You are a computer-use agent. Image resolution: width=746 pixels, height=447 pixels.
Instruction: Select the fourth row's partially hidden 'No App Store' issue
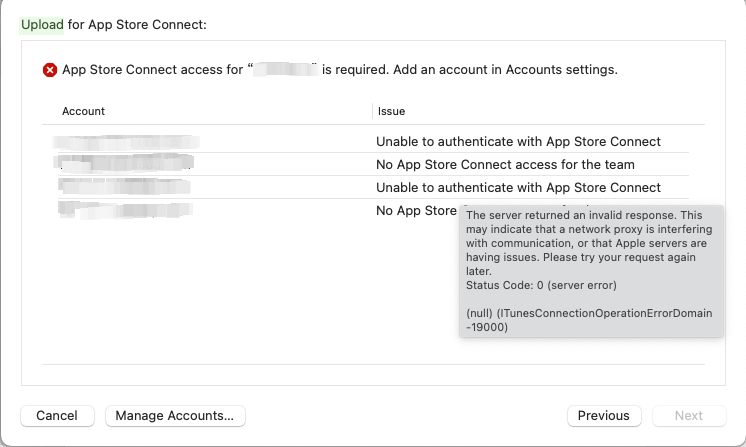click(x=416, y=211)
